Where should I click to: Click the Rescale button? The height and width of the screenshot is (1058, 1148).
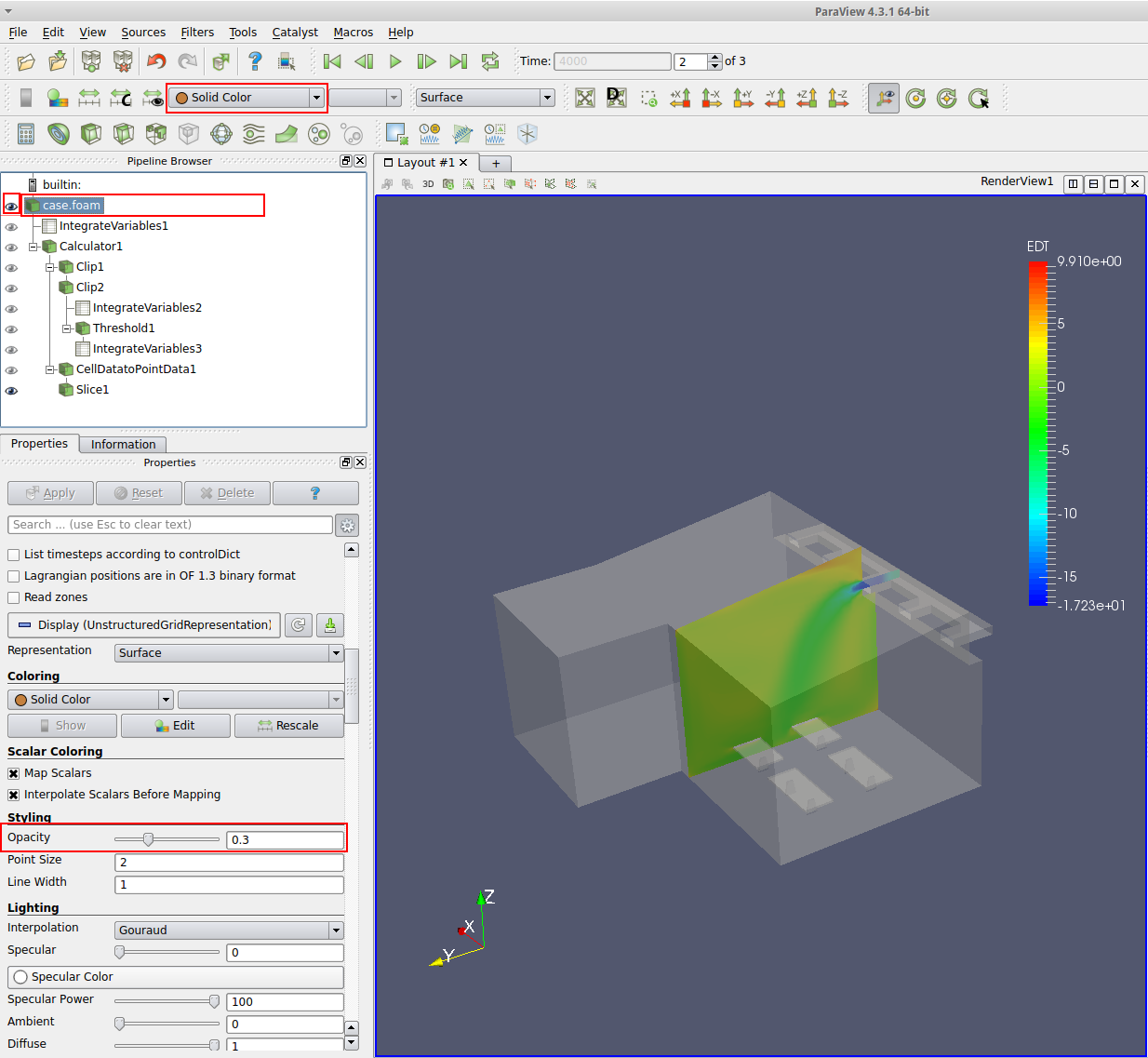tap(288, 726)
